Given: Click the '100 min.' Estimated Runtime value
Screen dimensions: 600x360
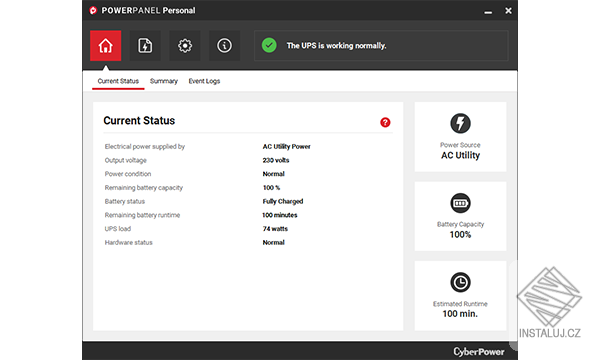Looking at the screenshot, I should point(460,314).
